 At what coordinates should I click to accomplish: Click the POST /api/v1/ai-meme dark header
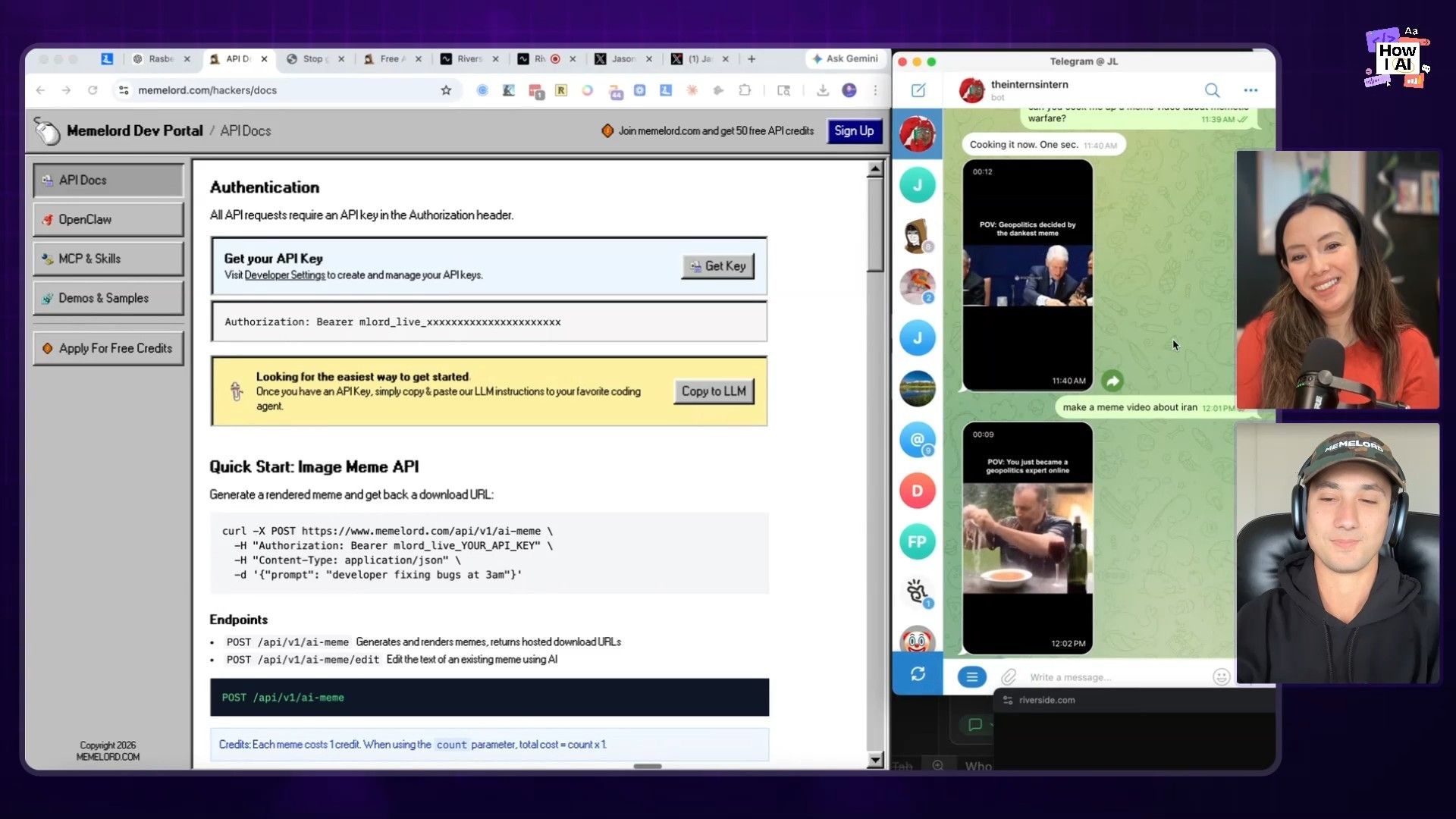pyautogui.click(x=489, y=697)
